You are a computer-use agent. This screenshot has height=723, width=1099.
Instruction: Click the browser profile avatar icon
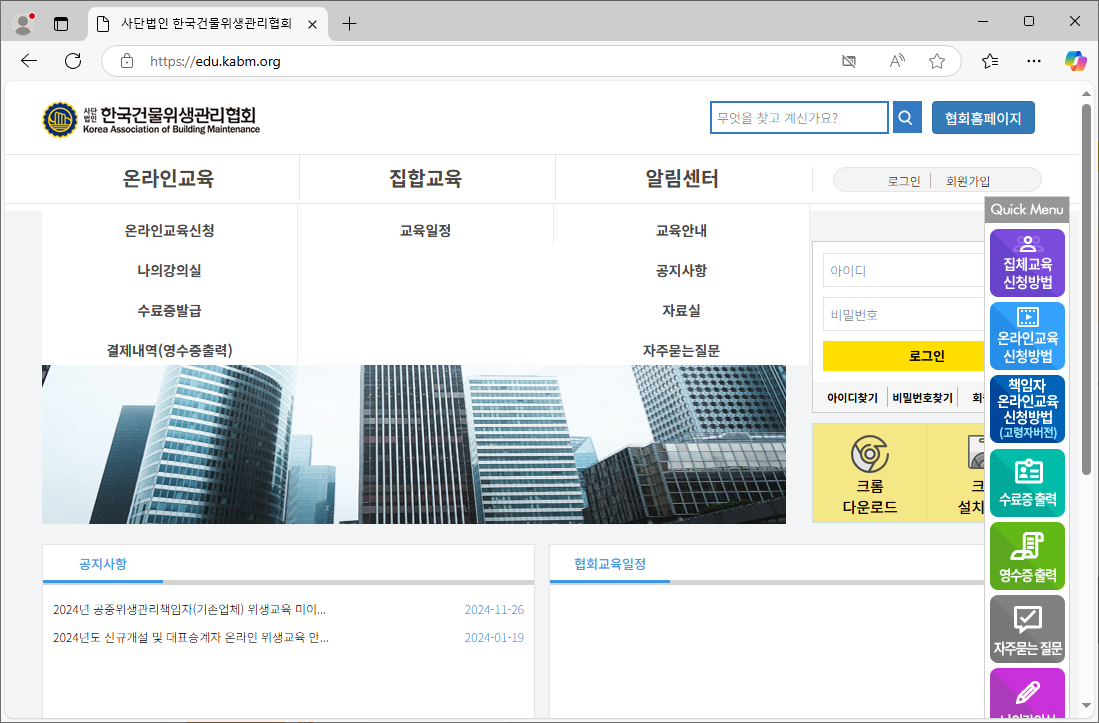click(23, 24)
